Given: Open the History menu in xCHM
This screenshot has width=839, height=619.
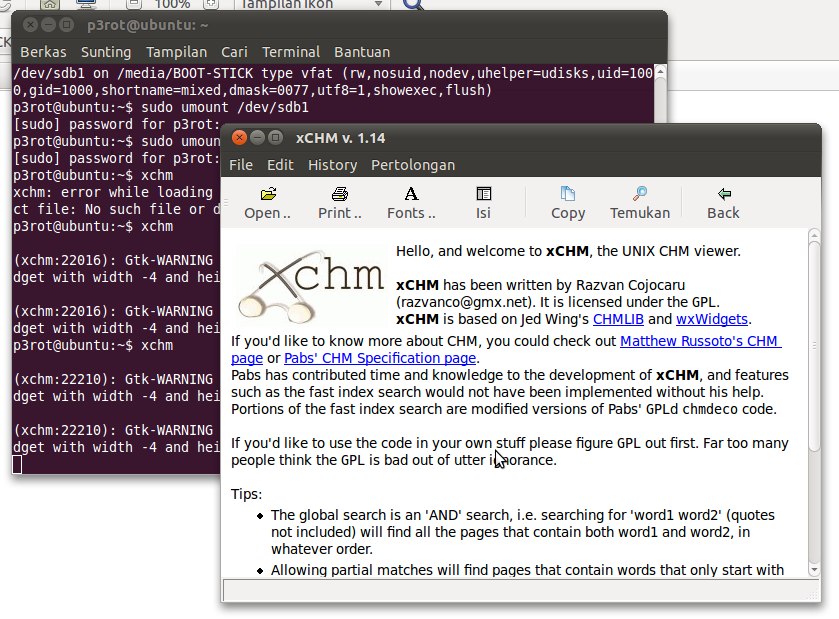Looking at the screenshot, I should tap(332, 165).
